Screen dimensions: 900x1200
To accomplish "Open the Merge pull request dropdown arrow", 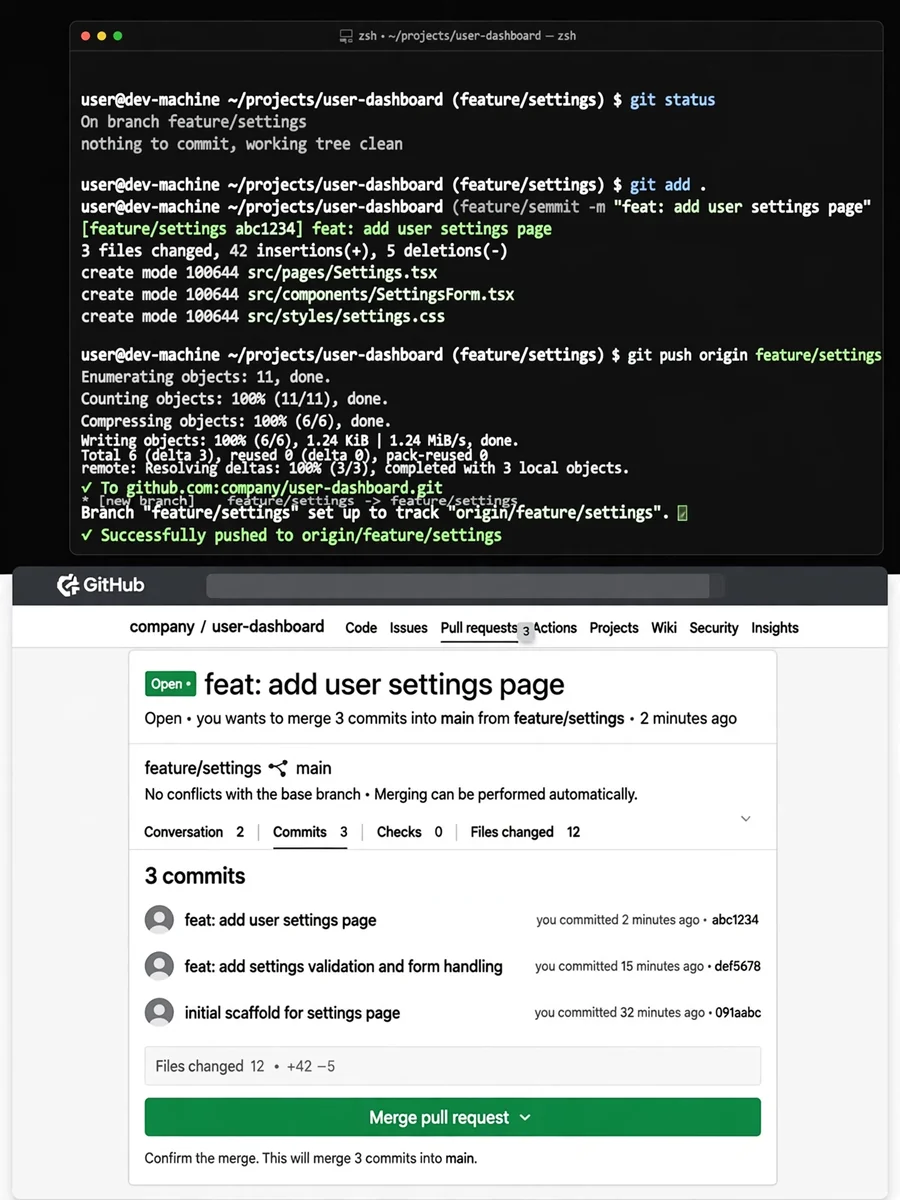I will (525, 1118).
